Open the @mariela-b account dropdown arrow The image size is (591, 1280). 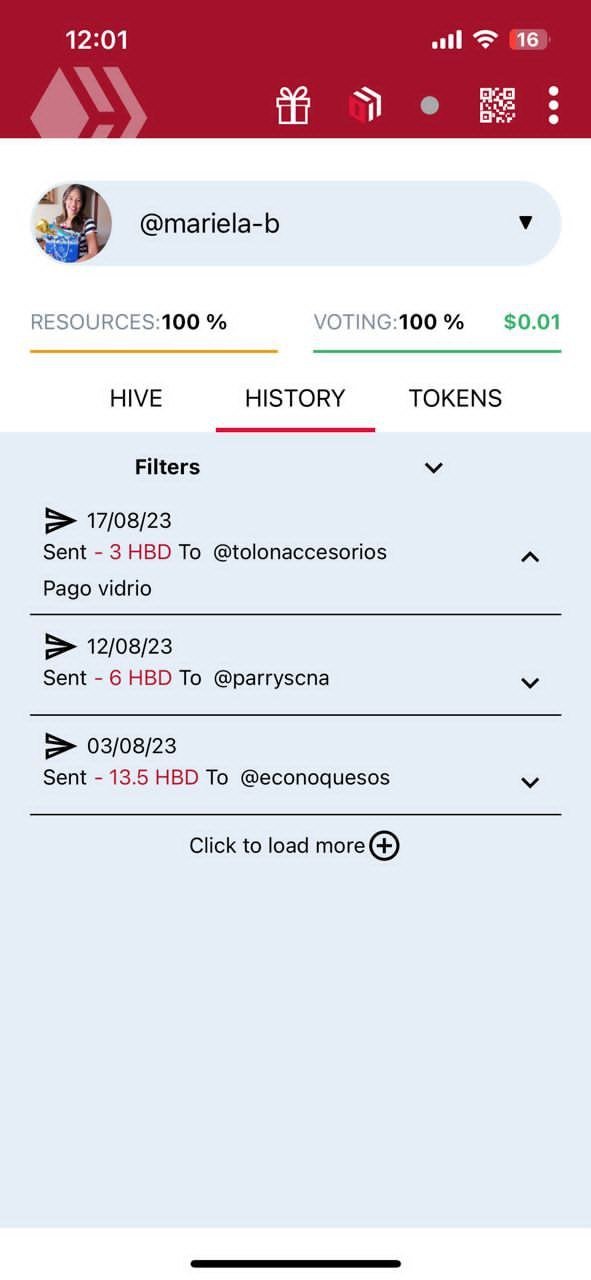(526, 223)
